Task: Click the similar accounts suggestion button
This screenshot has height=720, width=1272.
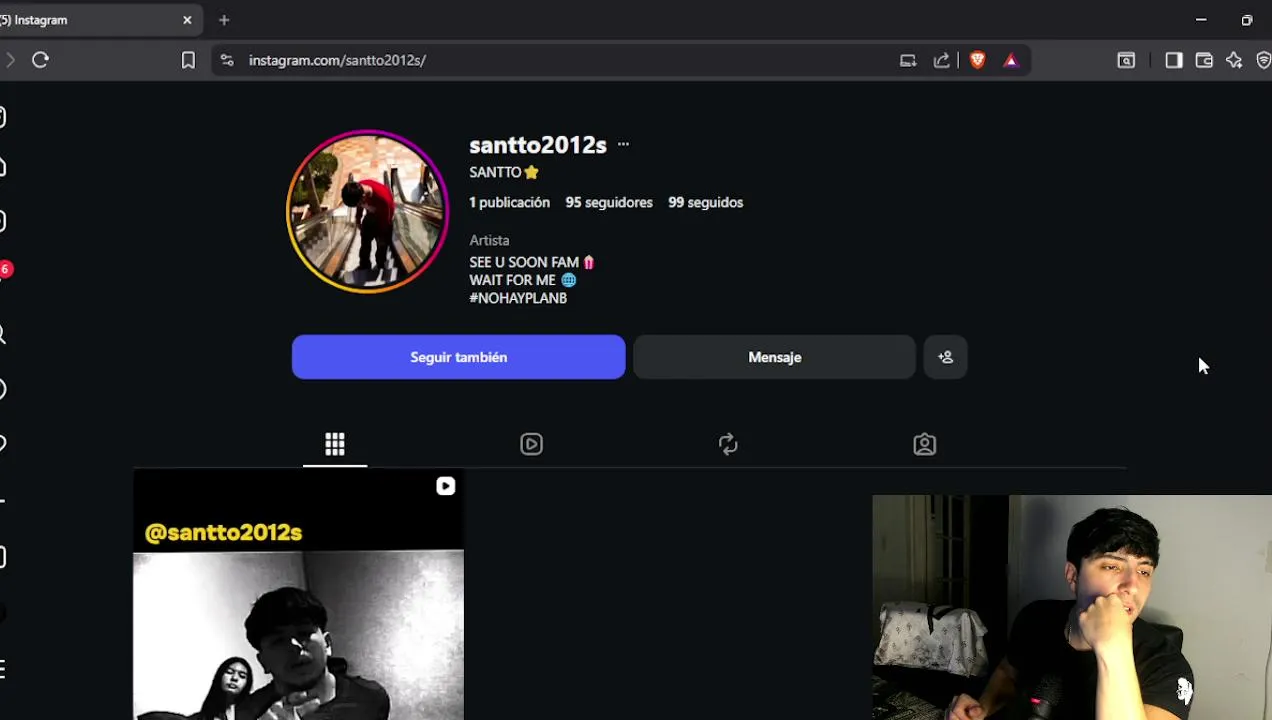Action: click(x=945, y=357)
